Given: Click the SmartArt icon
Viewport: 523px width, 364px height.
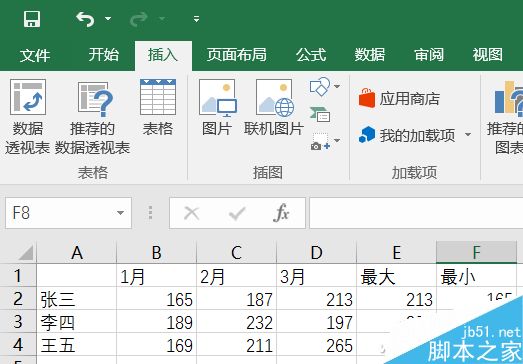Looking at the screenshot, I should [x=320, y=114].
